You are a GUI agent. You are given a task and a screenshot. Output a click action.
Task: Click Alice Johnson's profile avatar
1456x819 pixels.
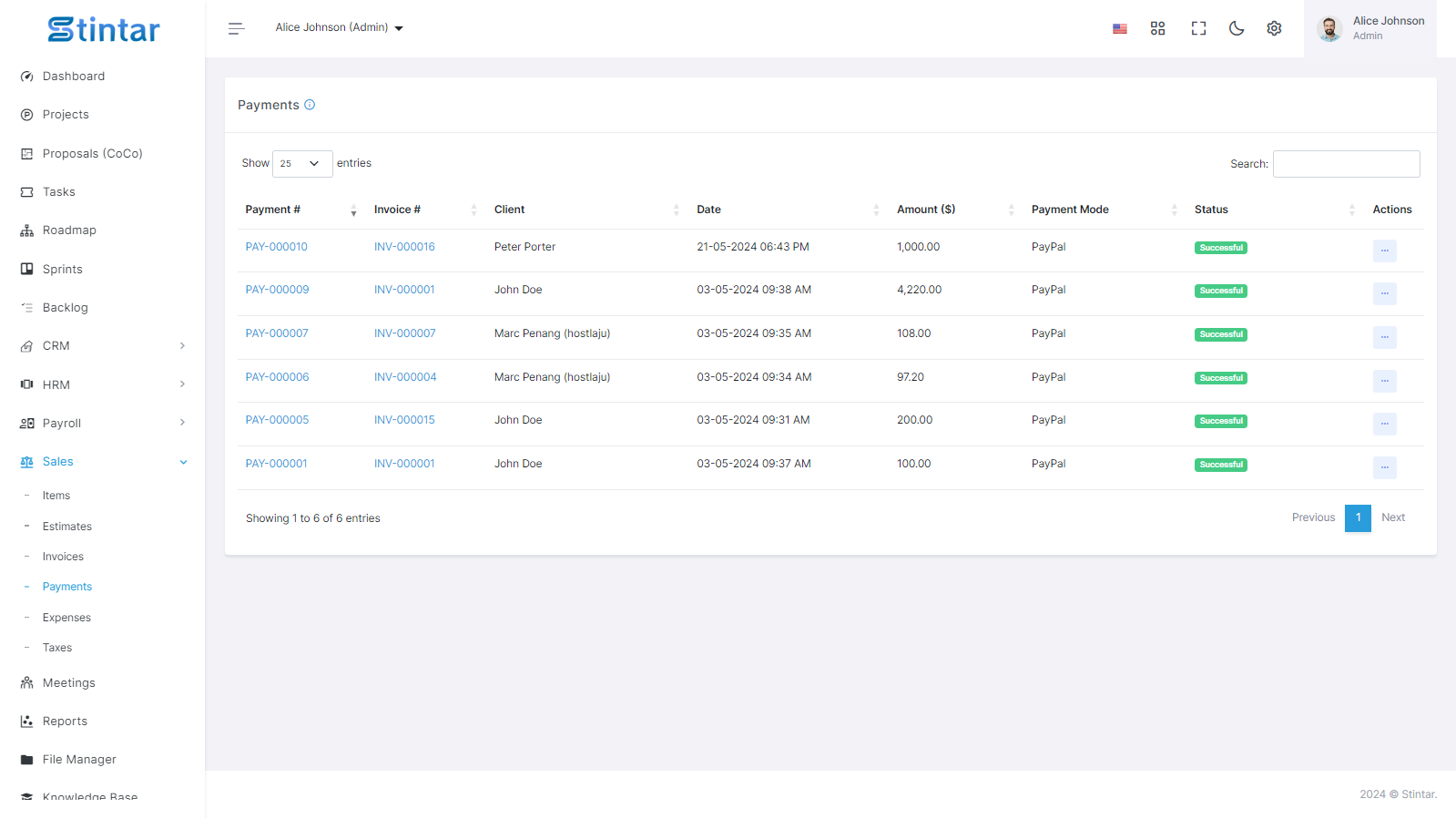click(x=1329, y=28)
